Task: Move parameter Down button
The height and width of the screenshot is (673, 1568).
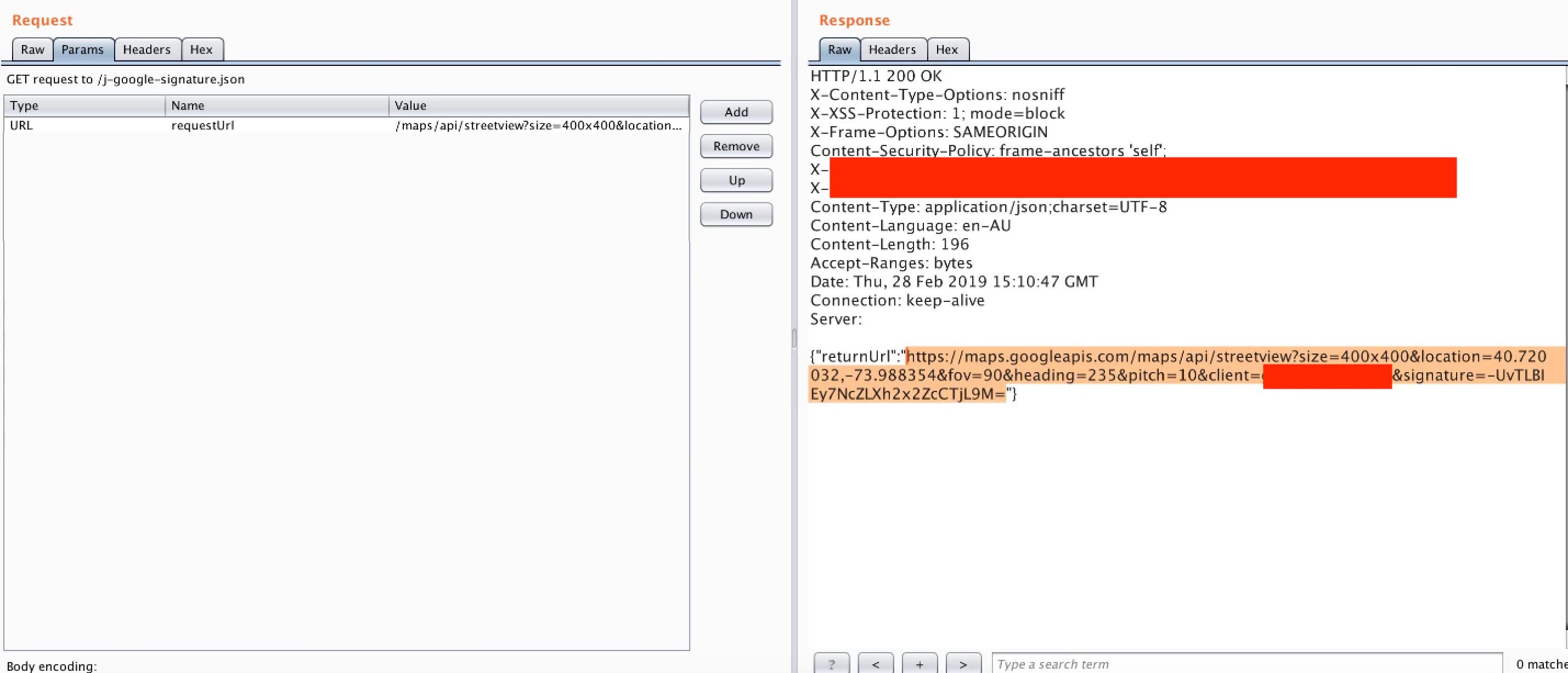Action: coord(736,215)
